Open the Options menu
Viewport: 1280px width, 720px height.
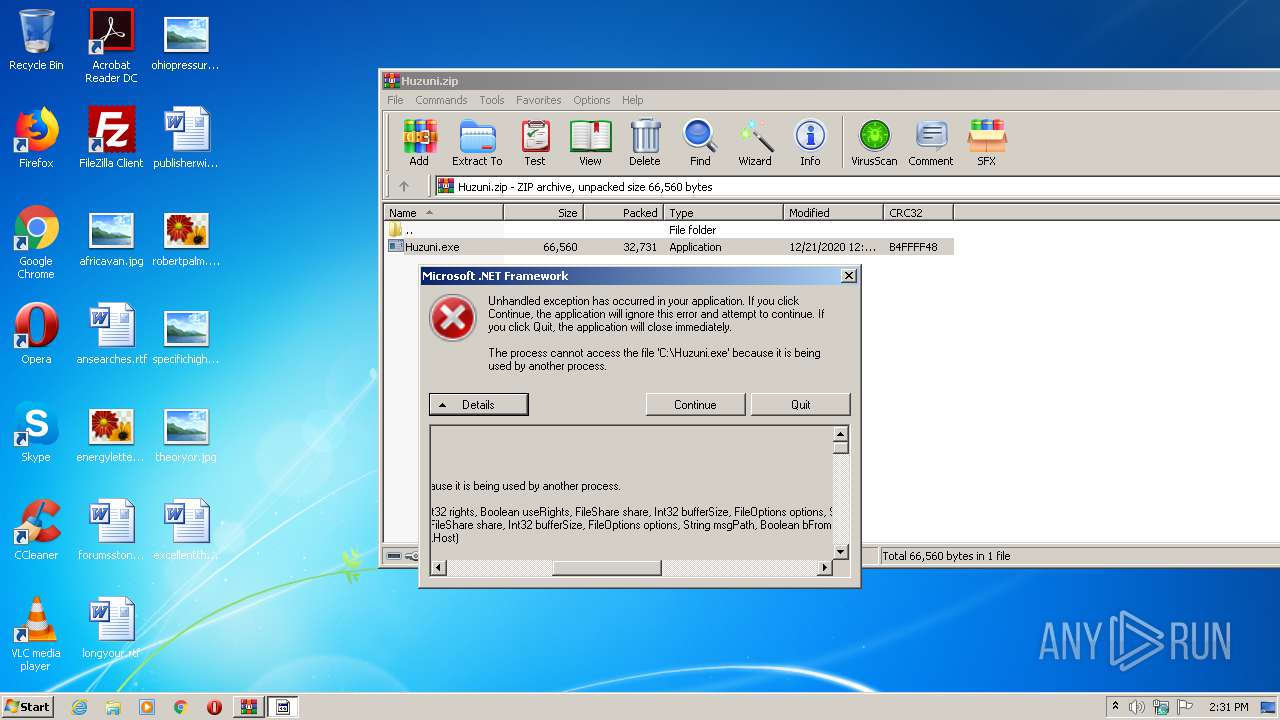tap(592, 100)
